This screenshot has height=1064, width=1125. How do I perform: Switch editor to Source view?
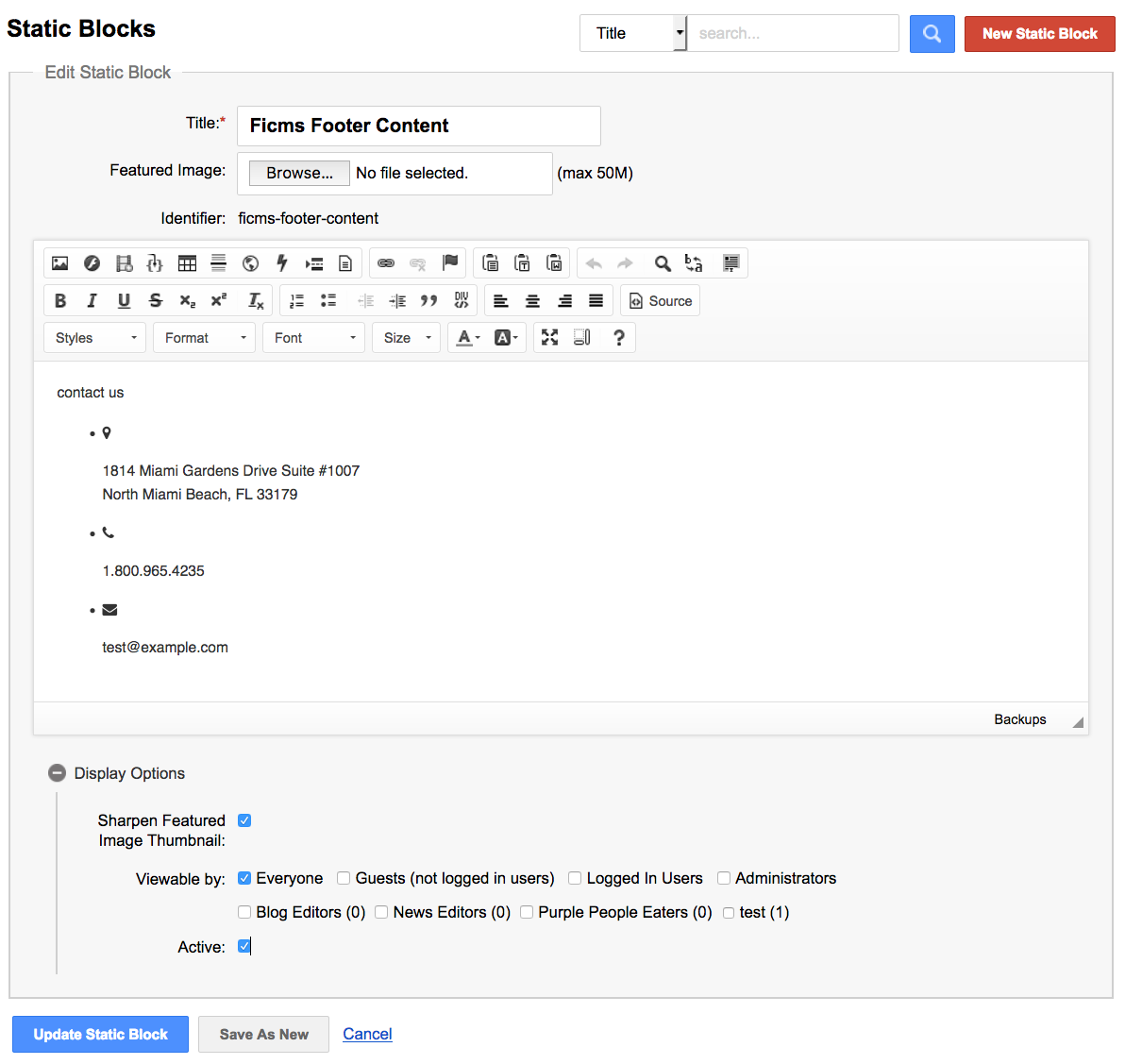click(661, 301)
